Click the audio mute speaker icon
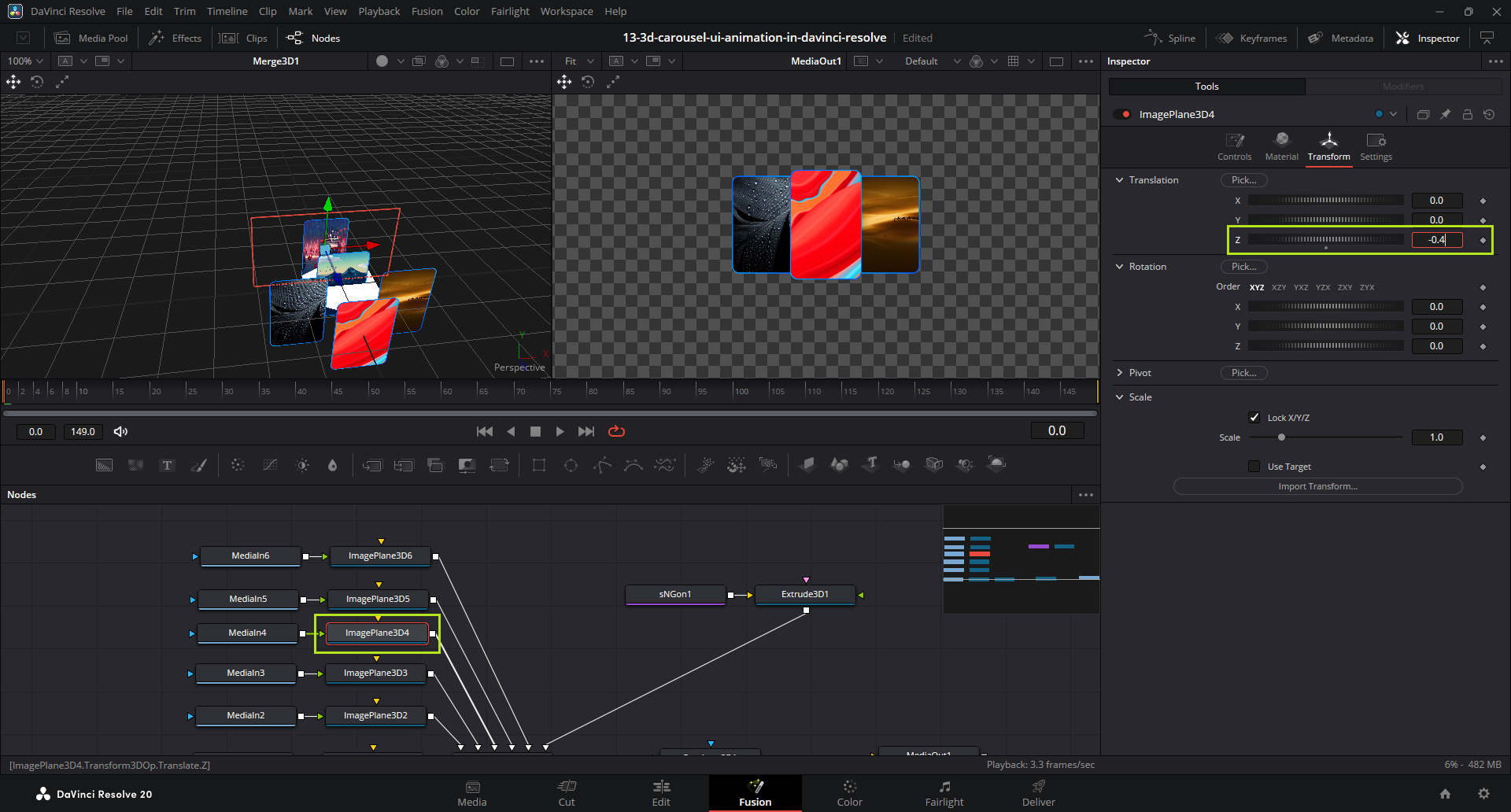The image size is (1511, 812). point(120,431)
